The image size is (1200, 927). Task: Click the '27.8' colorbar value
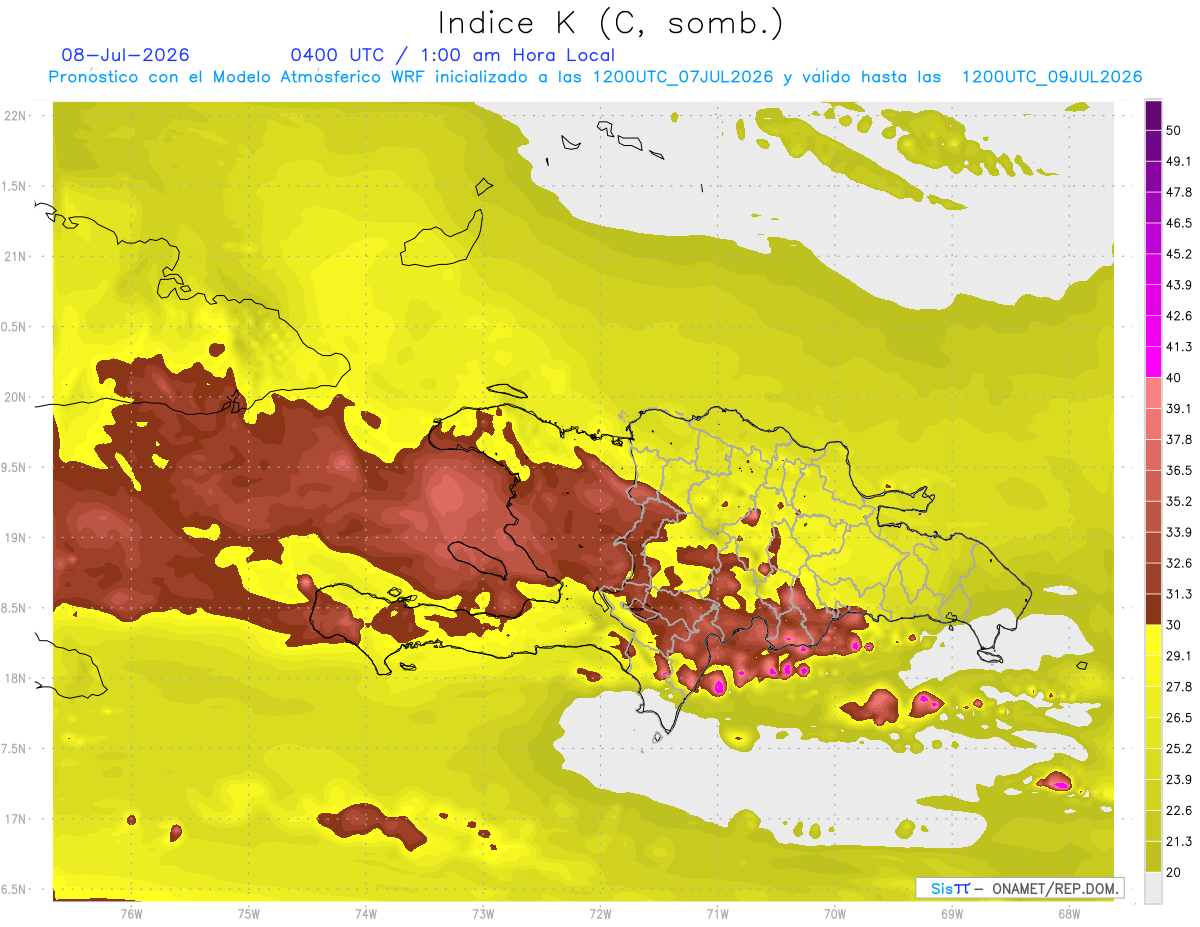[1179, 687]
